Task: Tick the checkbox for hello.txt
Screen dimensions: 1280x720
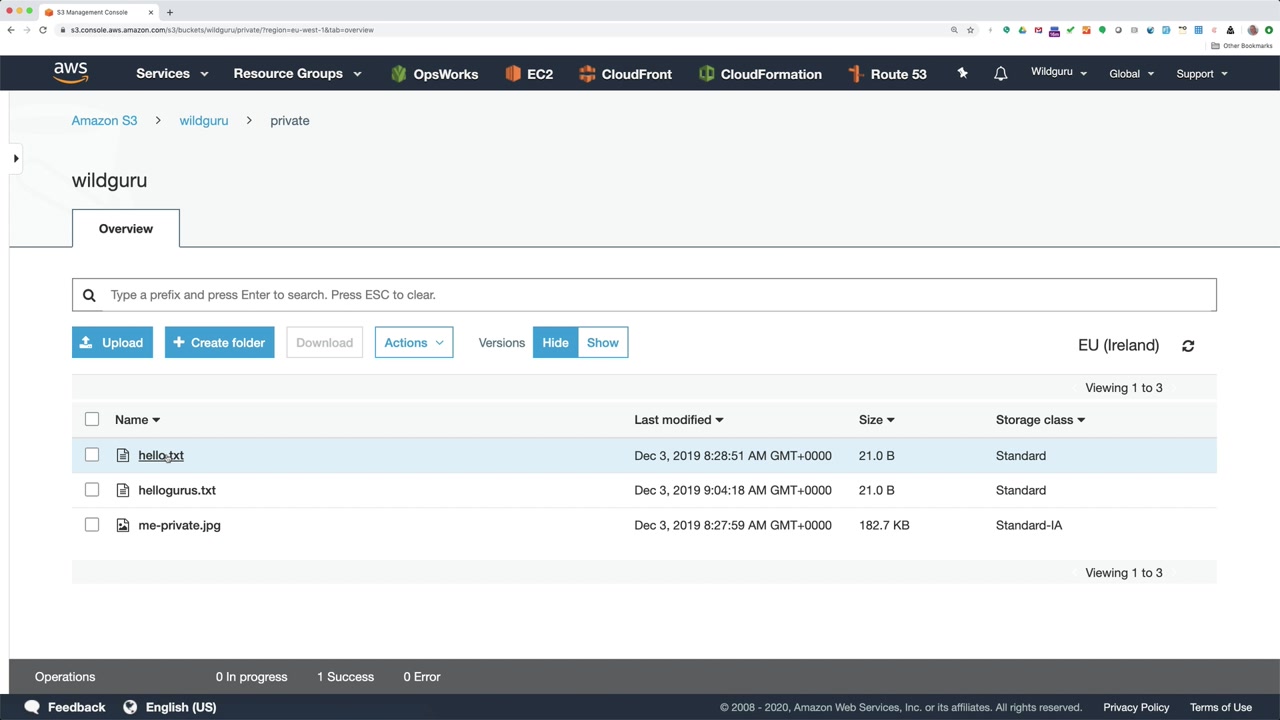Action: (x=92, y=455)
